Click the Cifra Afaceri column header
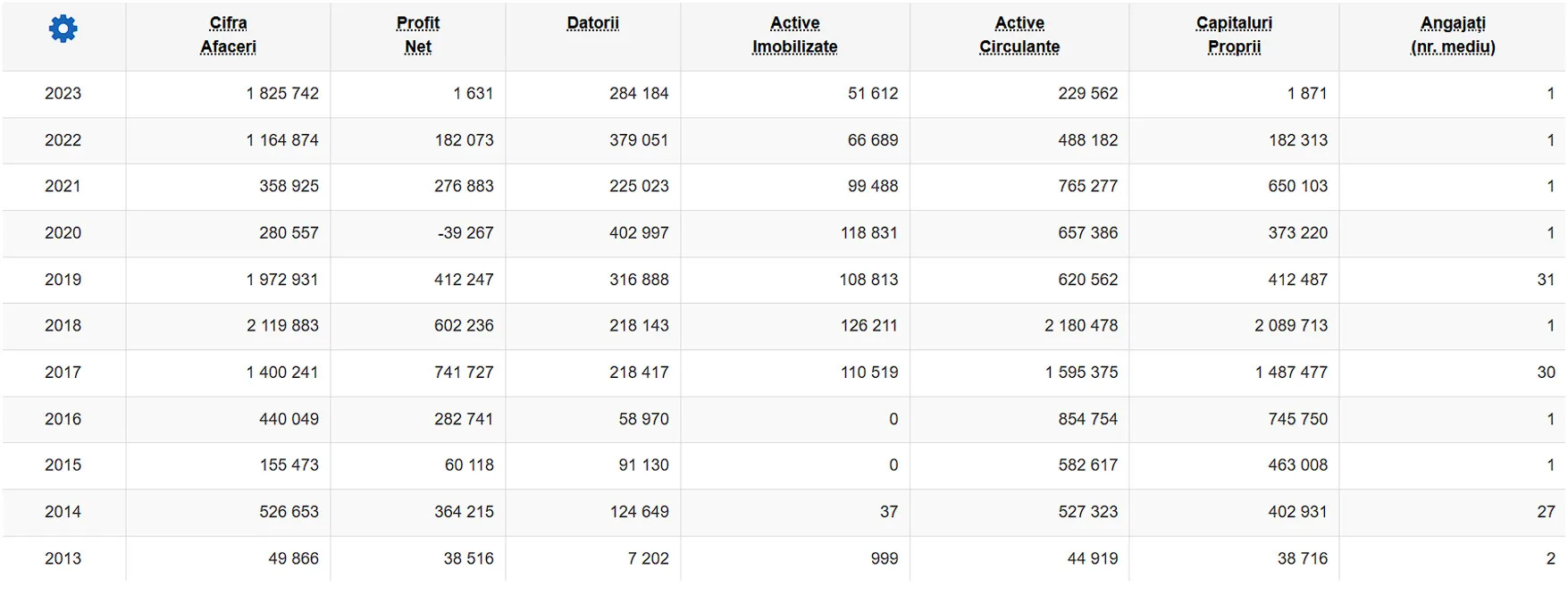Image resolution: width=1568 pixels, height=595 pixels. (x=228, y=35)
